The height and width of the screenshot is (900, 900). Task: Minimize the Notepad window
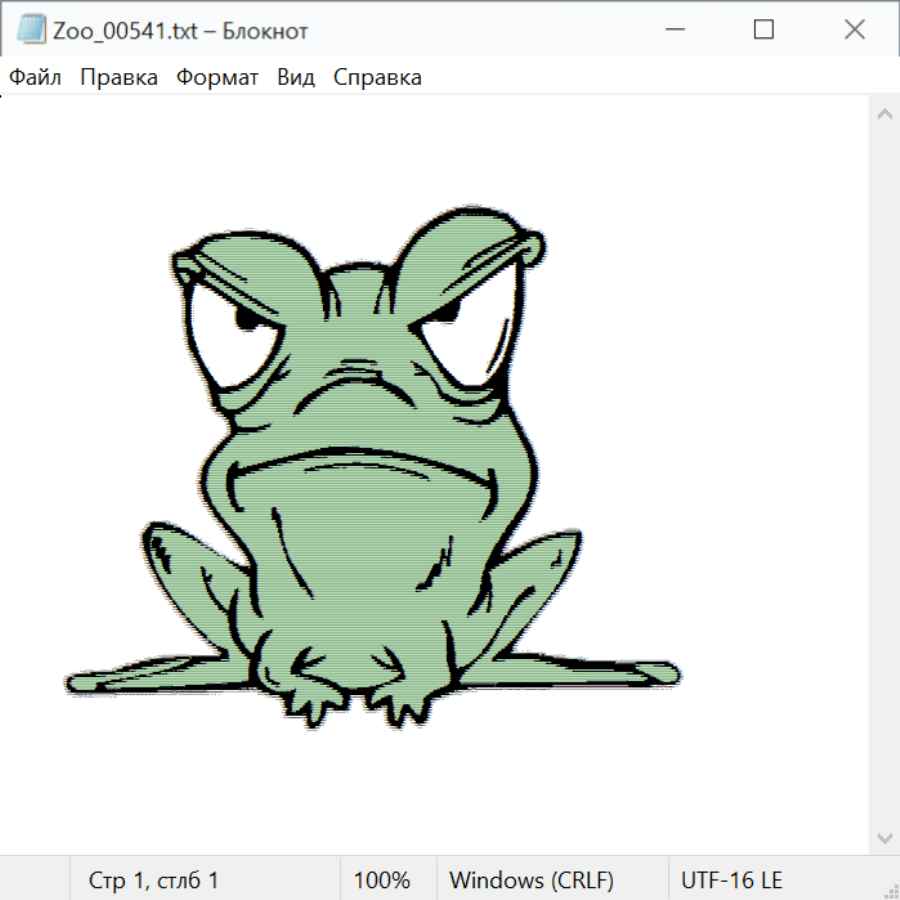[673, 30]
